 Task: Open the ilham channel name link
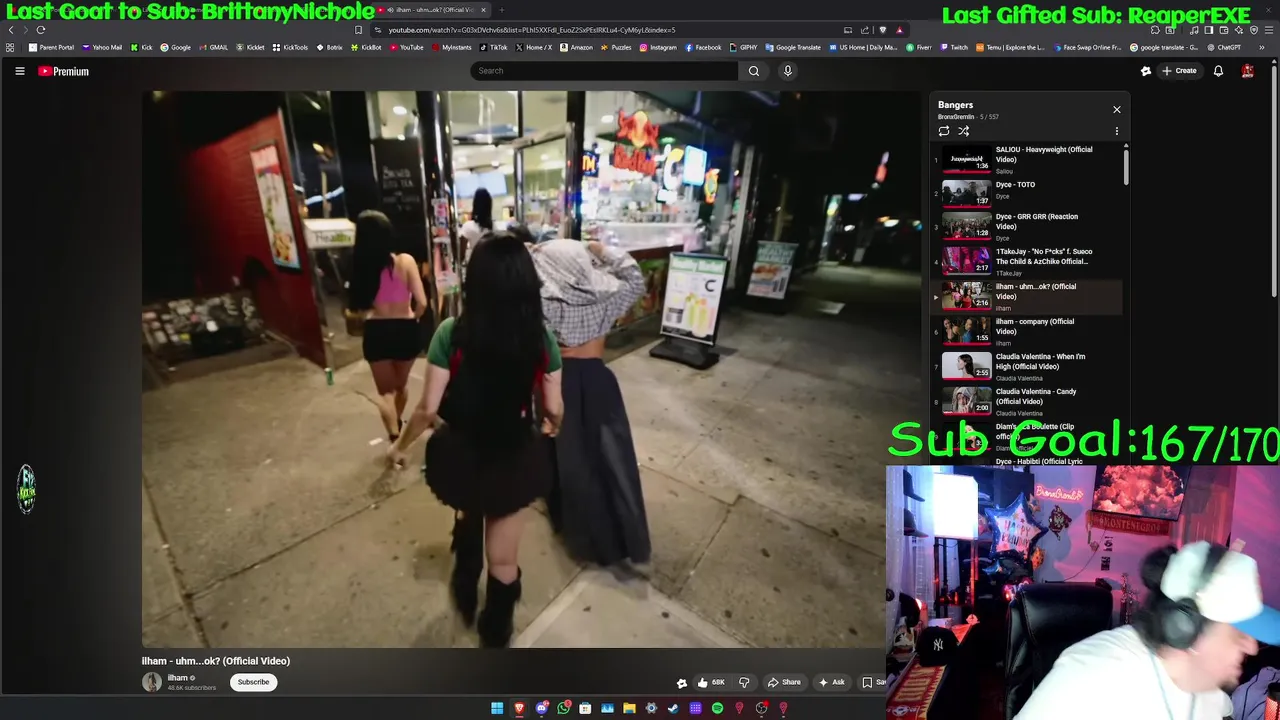point(178,678)
